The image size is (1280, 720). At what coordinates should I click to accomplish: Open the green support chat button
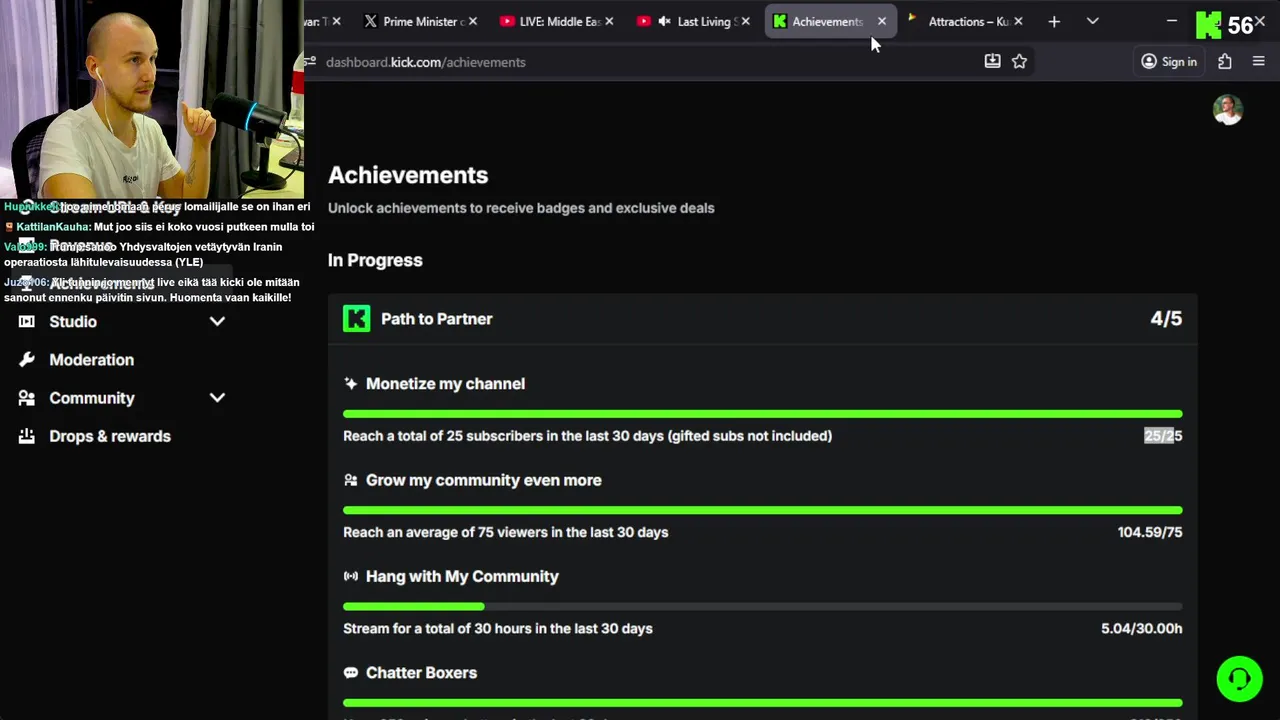click(1239, 679)
